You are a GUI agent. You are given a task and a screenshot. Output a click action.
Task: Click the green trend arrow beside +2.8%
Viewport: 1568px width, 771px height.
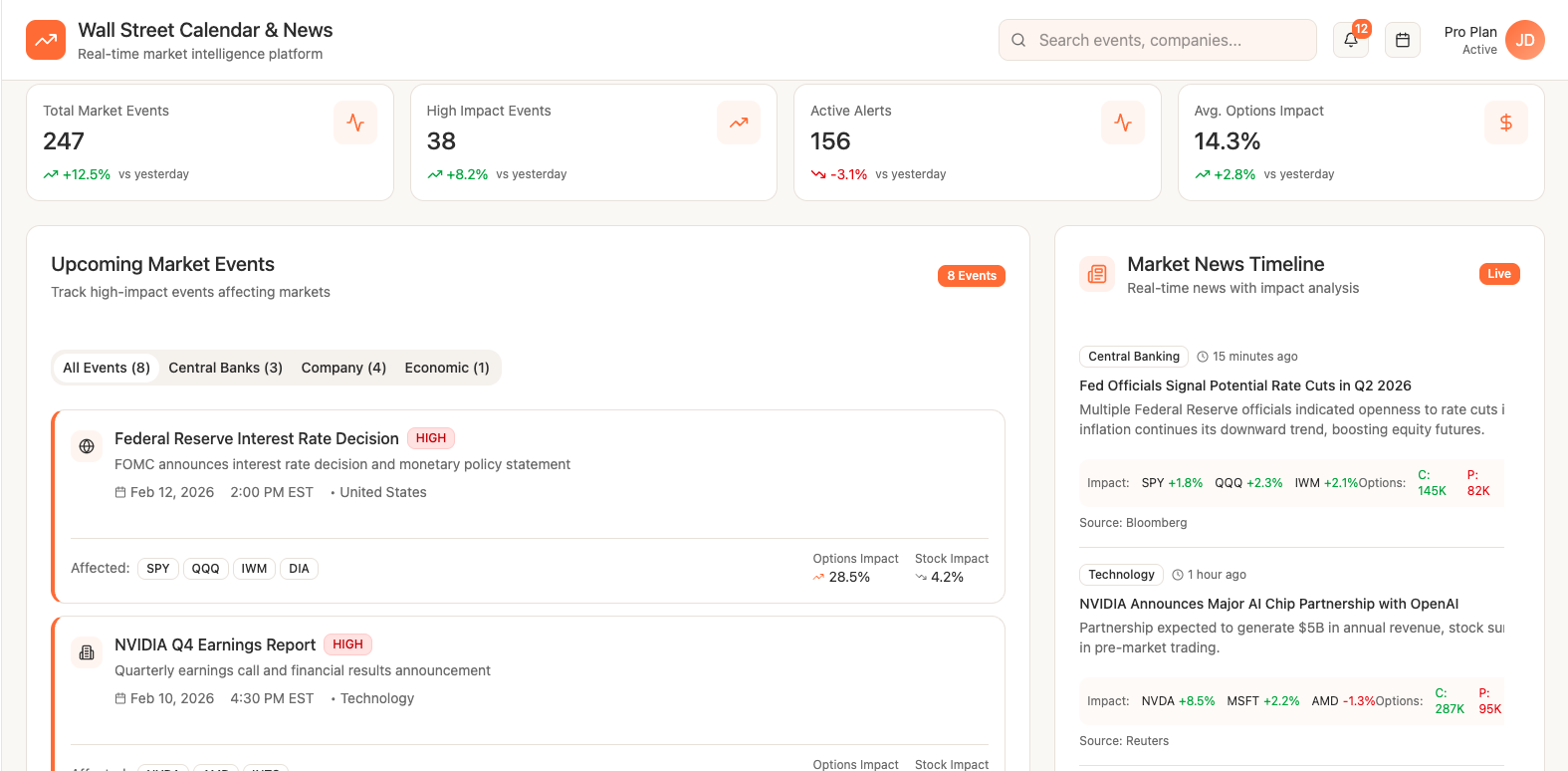click(1203, 174)
